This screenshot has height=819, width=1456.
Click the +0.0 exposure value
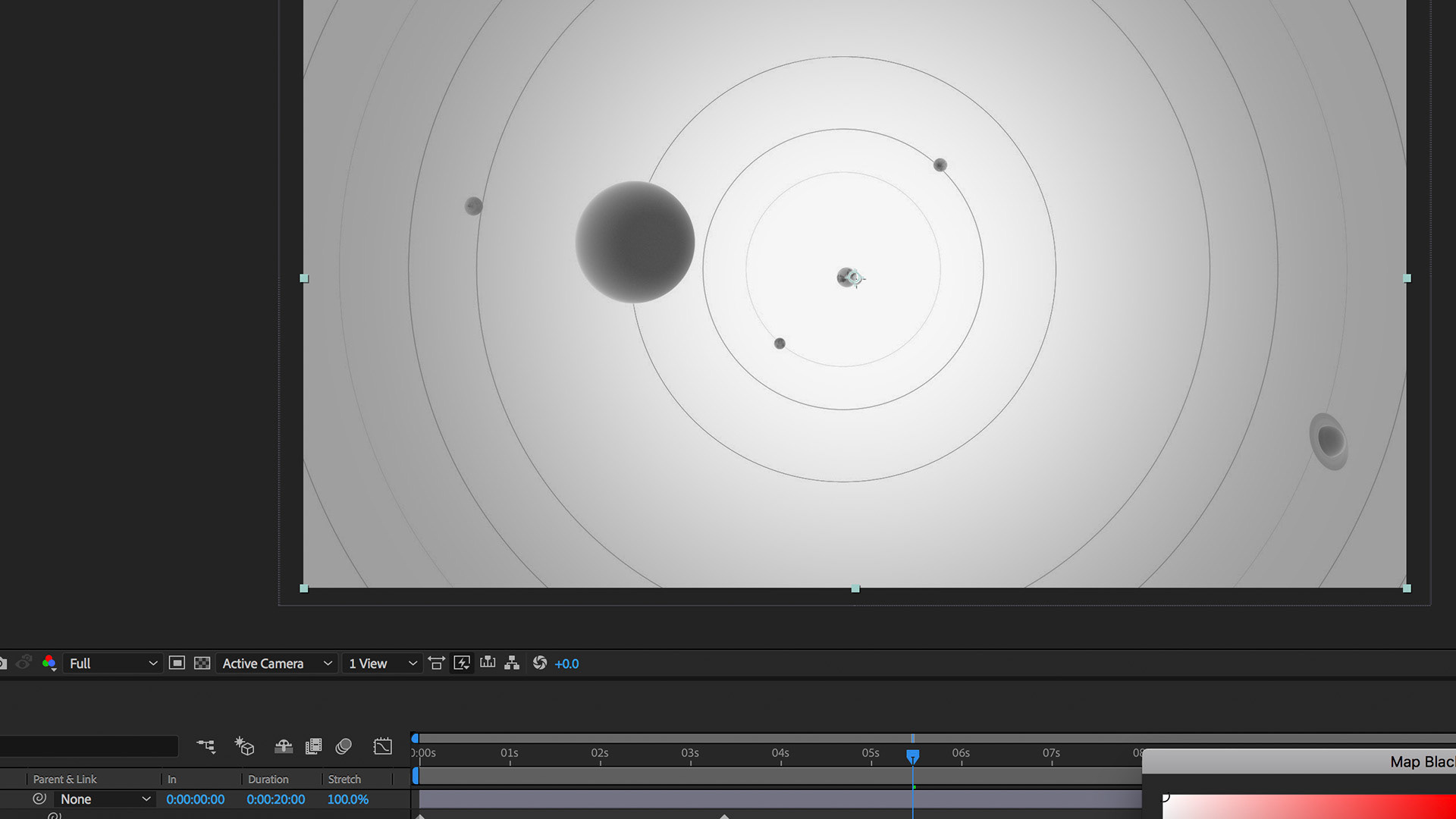coord(566,664)
